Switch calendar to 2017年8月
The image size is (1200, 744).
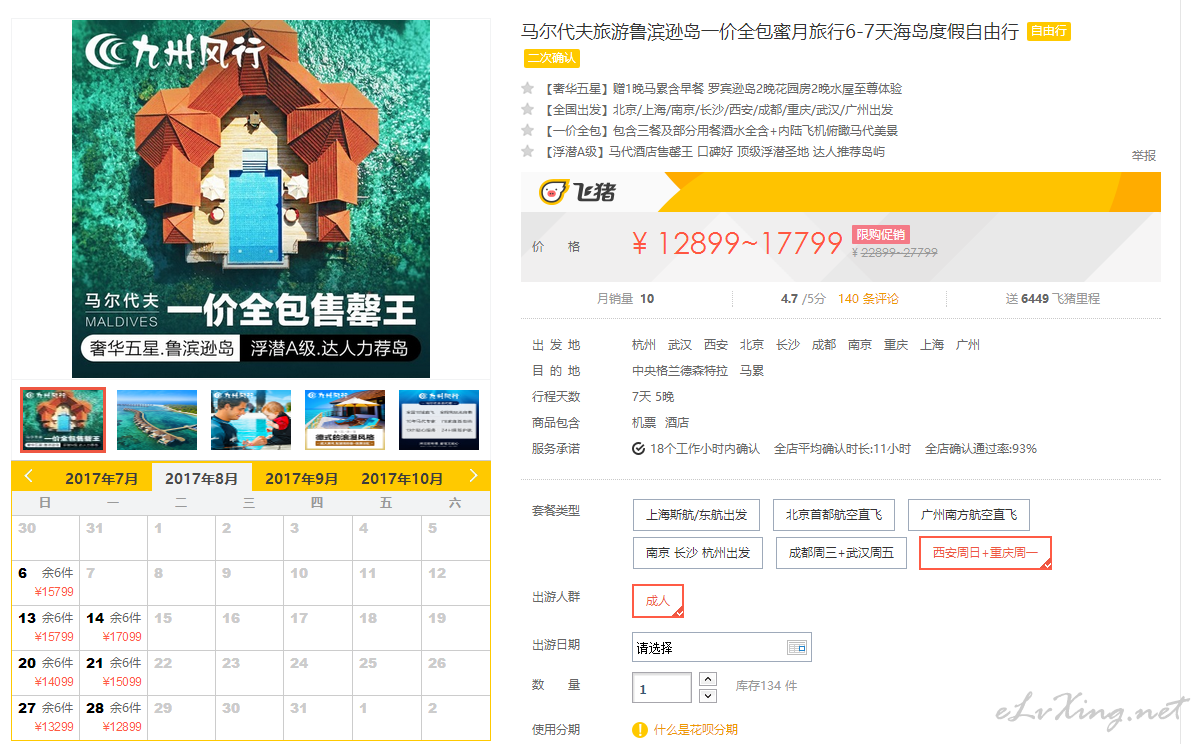click(x=202, y=478)
